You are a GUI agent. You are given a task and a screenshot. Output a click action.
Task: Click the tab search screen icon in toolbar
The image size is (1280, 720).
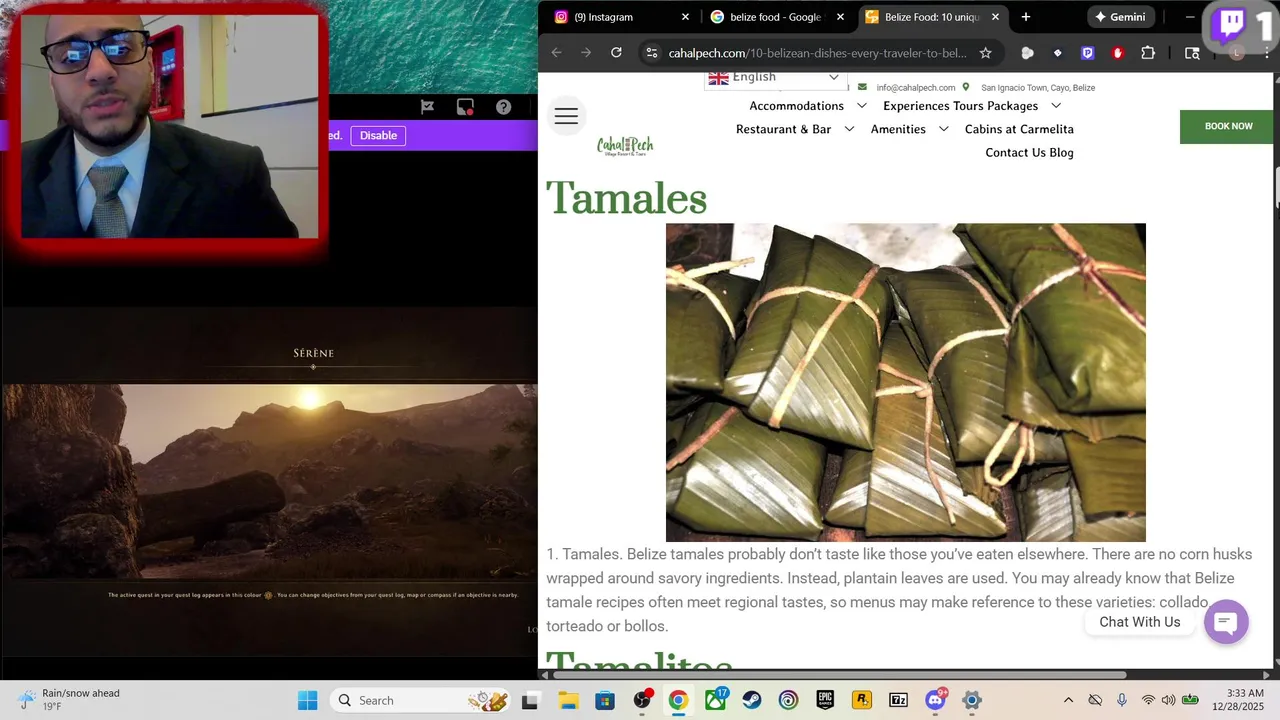coord(1192,53)
